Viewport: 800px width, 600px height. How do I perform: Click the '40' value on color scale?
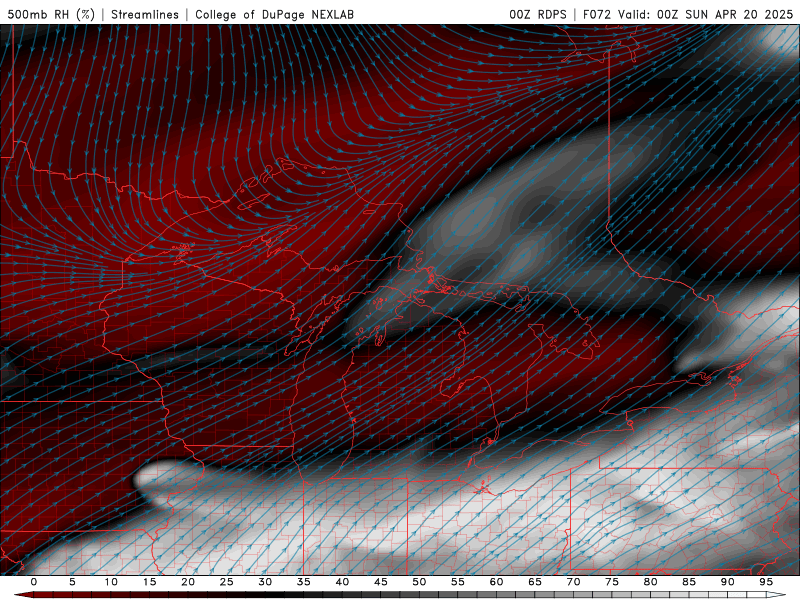click(342, 582)
